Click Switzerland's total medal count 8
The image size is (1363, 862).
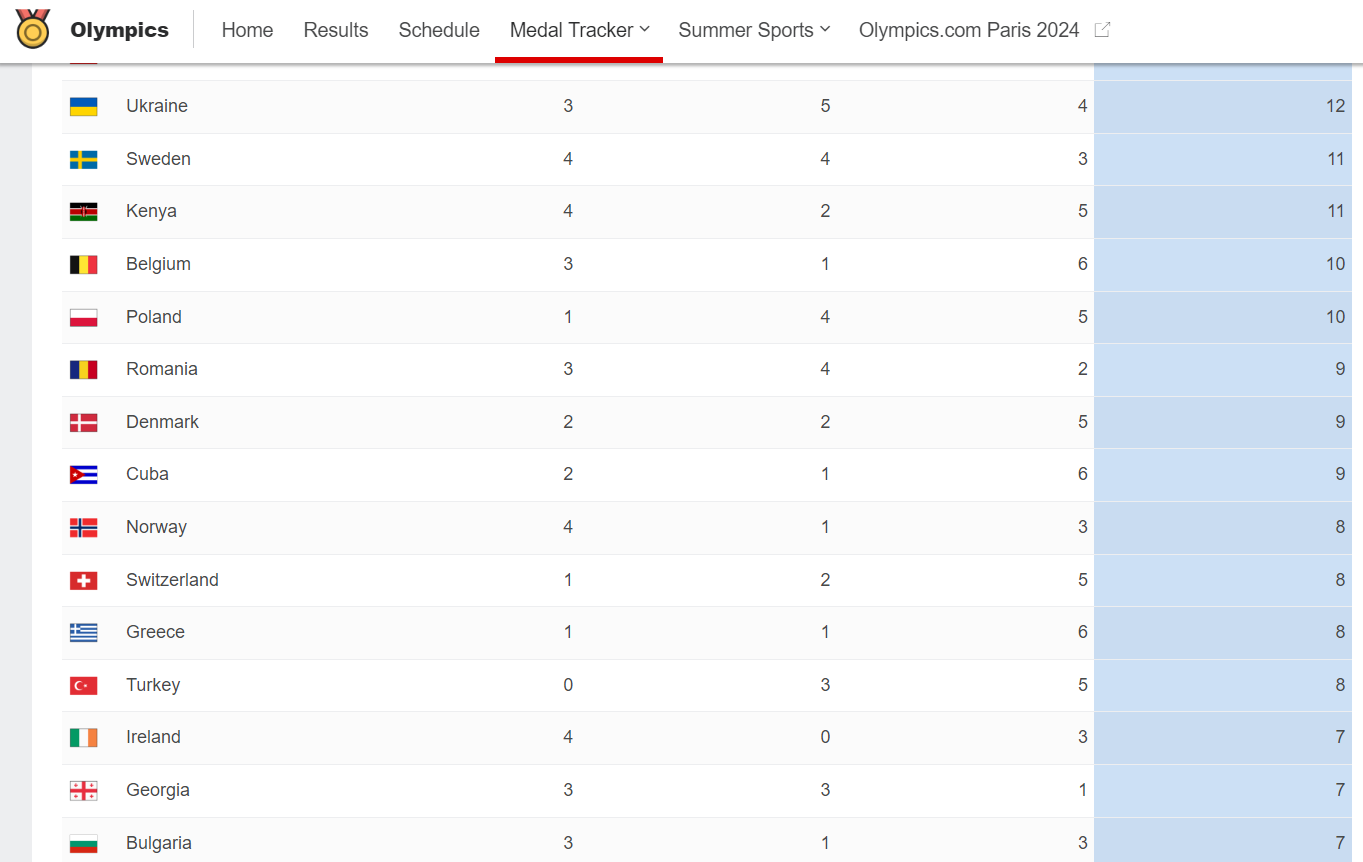click(1340, 580)
